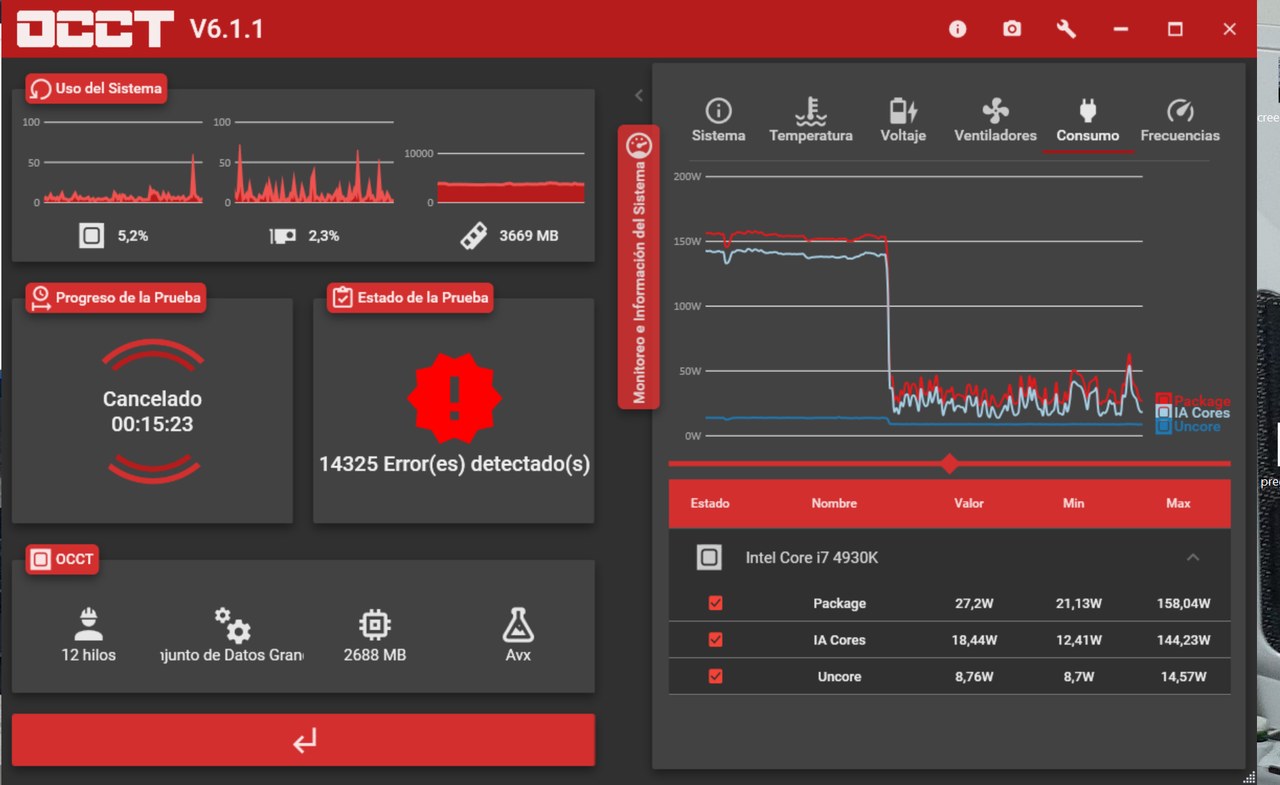The width and height of the screenshot is (1280, 785).
Task: Click the 14325 Error(es) detectado(s) text
Action: (x=454, y=464)
